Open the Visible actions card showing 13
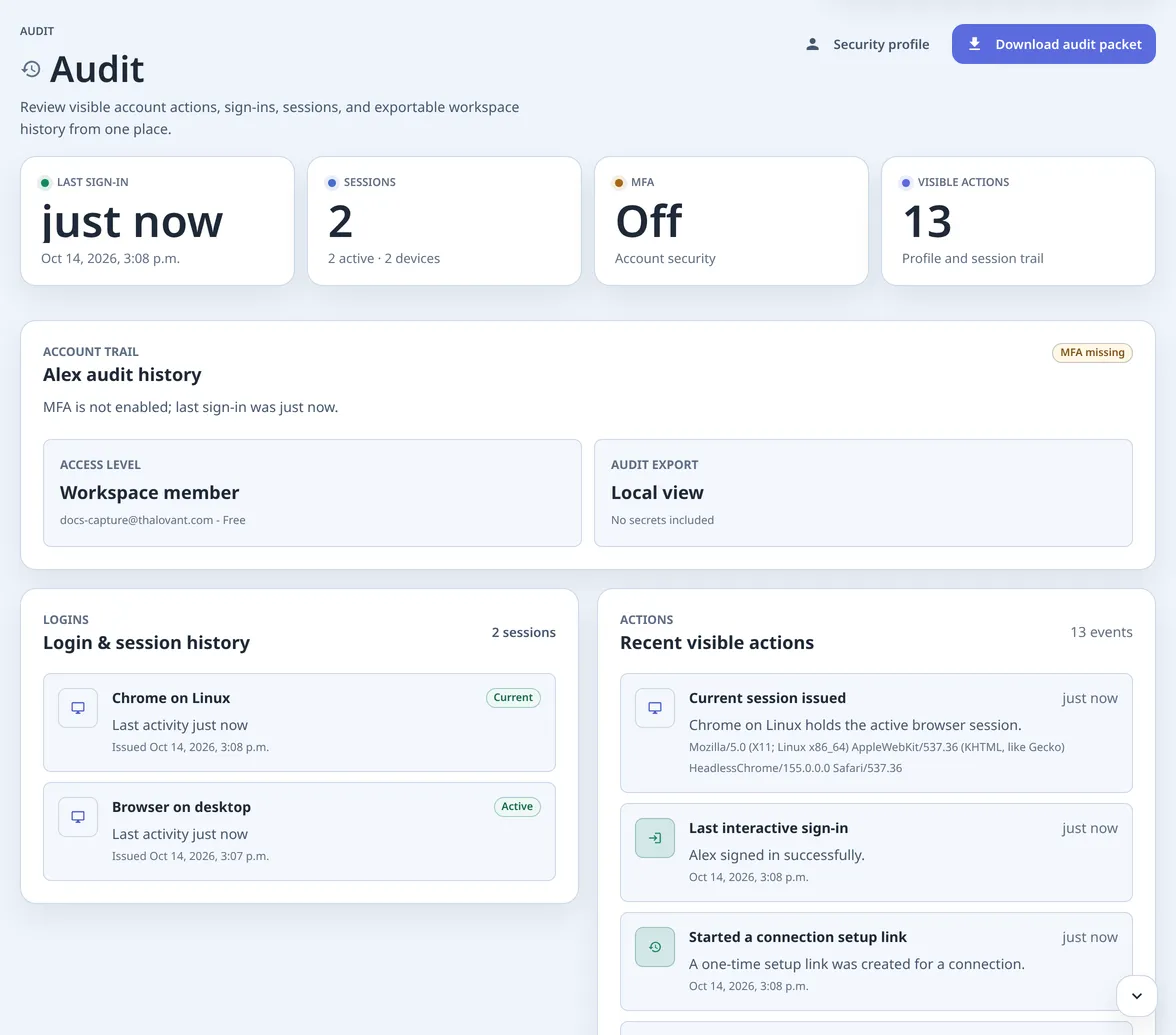Image resolution: width=1176 pixels, height=1035 pixels. (x=1018, y=220)
